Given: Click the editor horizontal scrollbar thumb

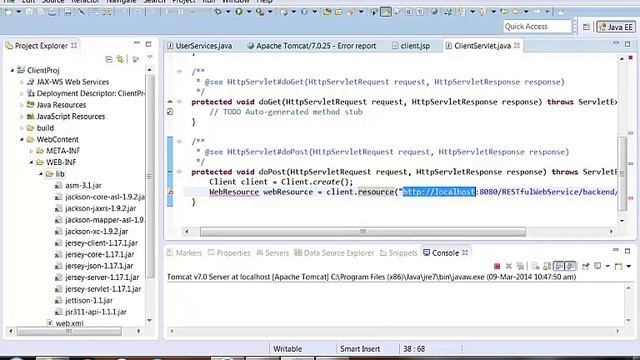Looking at the screenshot, I should click(363, 232).
